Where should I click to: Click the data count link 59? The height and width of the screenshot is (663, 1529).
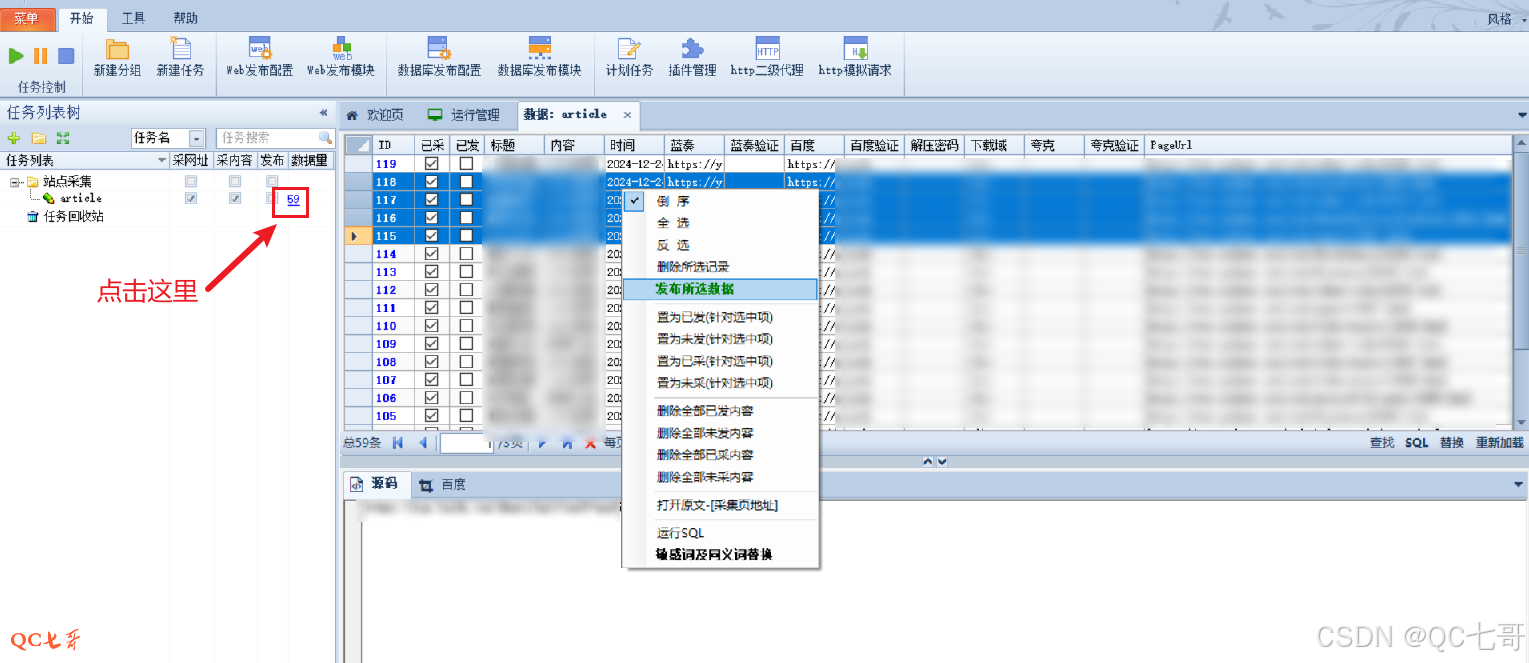pyautogui.click(x=293, y=200)
